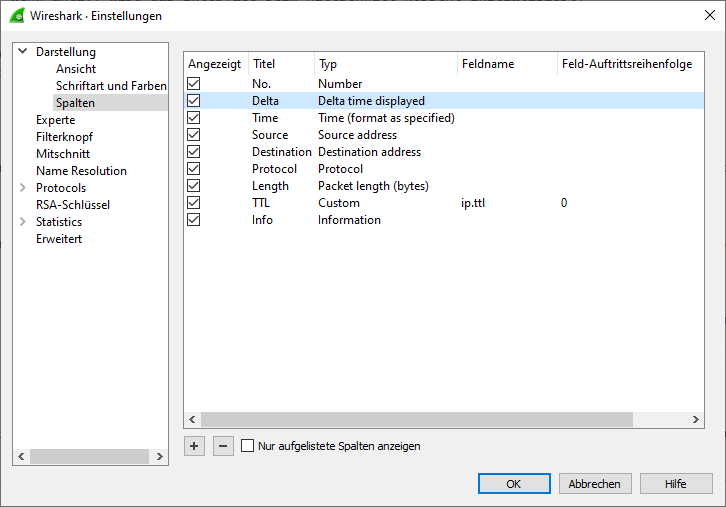This screenshot has height=507, width=726.
Task: Enable 'Nur aufgelistete Spalten anzeigen' checkbox
Action: [x=248, y=446]
